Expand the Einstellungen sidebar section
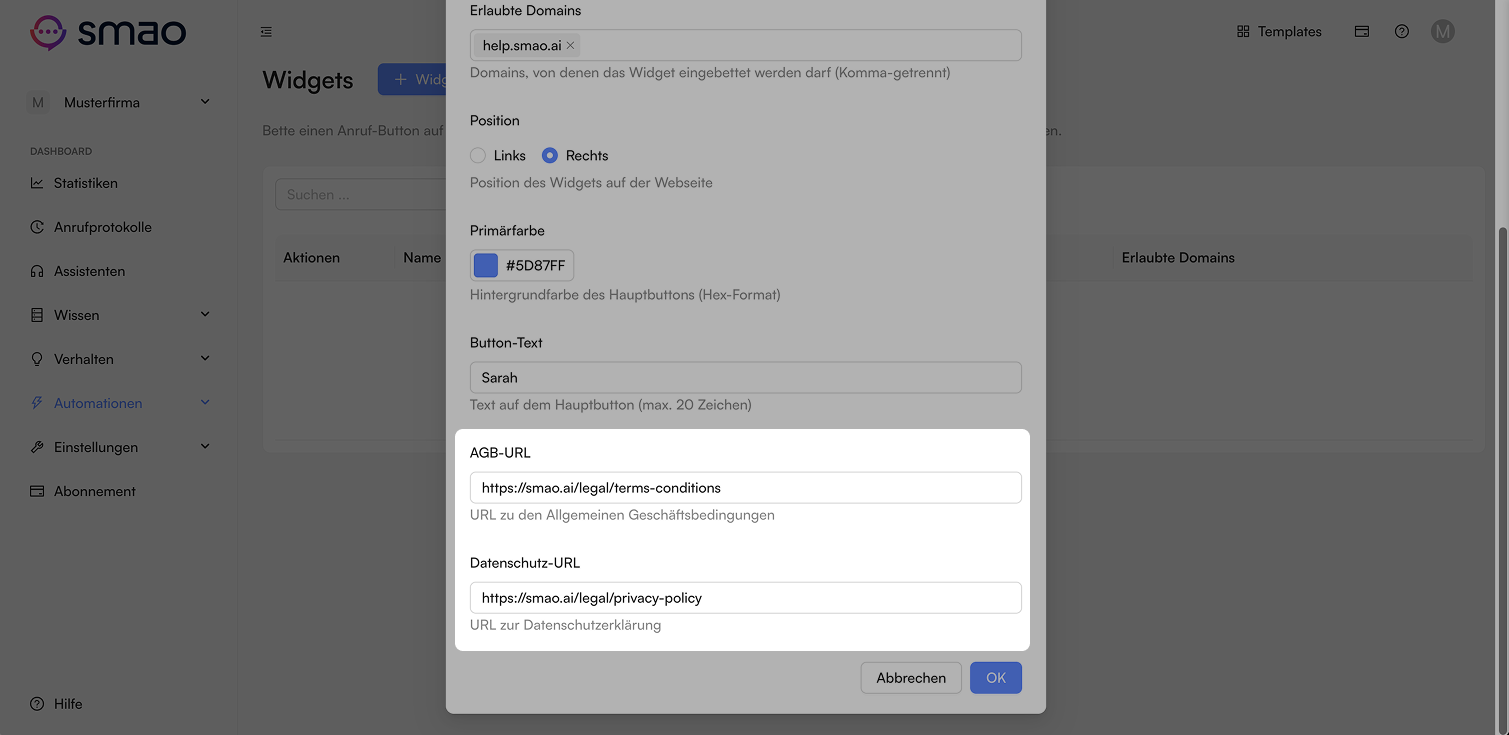The image size is (1509, 735). (119, 447)
